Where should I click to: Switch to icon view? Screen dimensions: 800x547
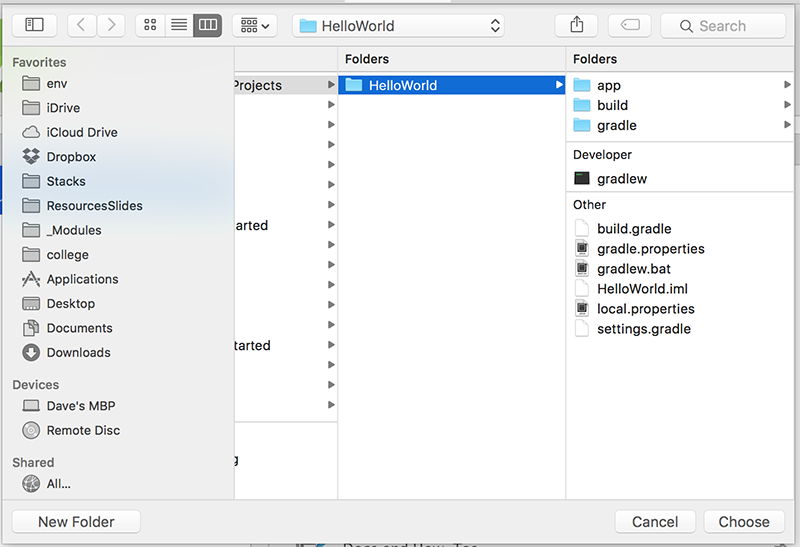pyautogui.click(x=150, y=25)
